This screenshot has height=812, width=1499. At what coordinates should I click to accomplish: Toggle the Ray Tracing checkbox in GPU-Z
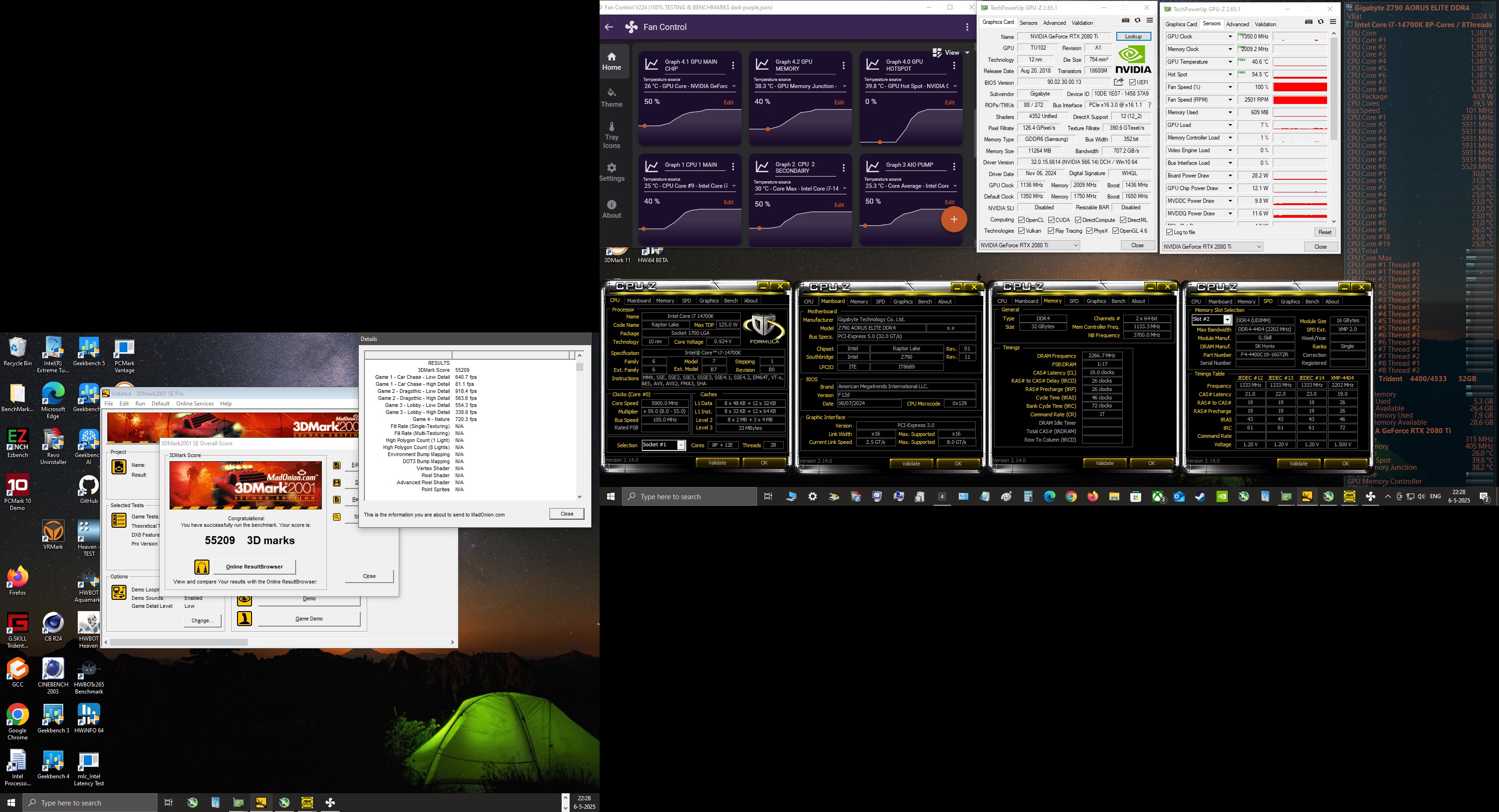1051,231
